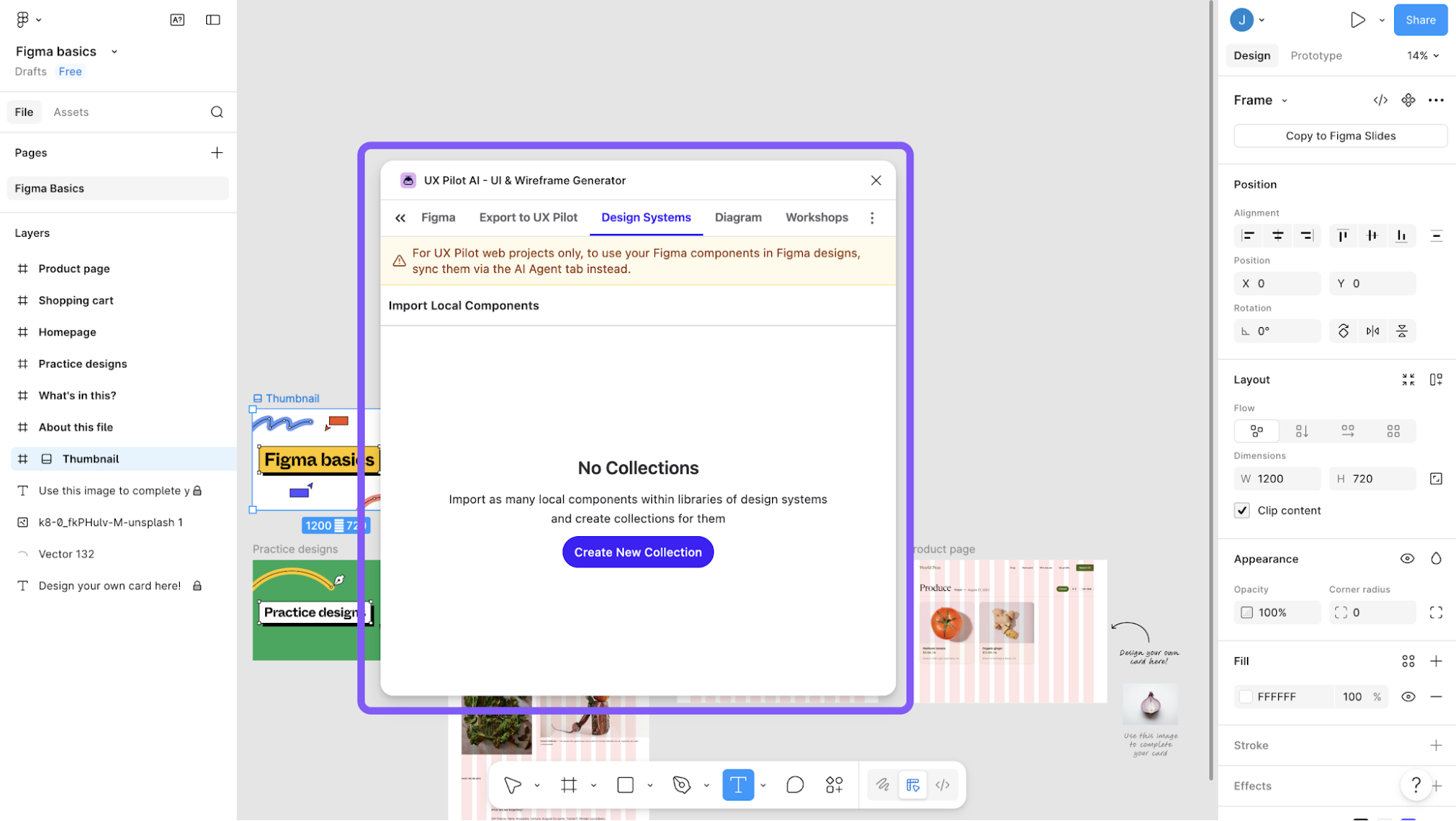The image size is (1456, 821).
Task: Open Frame more options ellipsis
Action: [1436, 101]
